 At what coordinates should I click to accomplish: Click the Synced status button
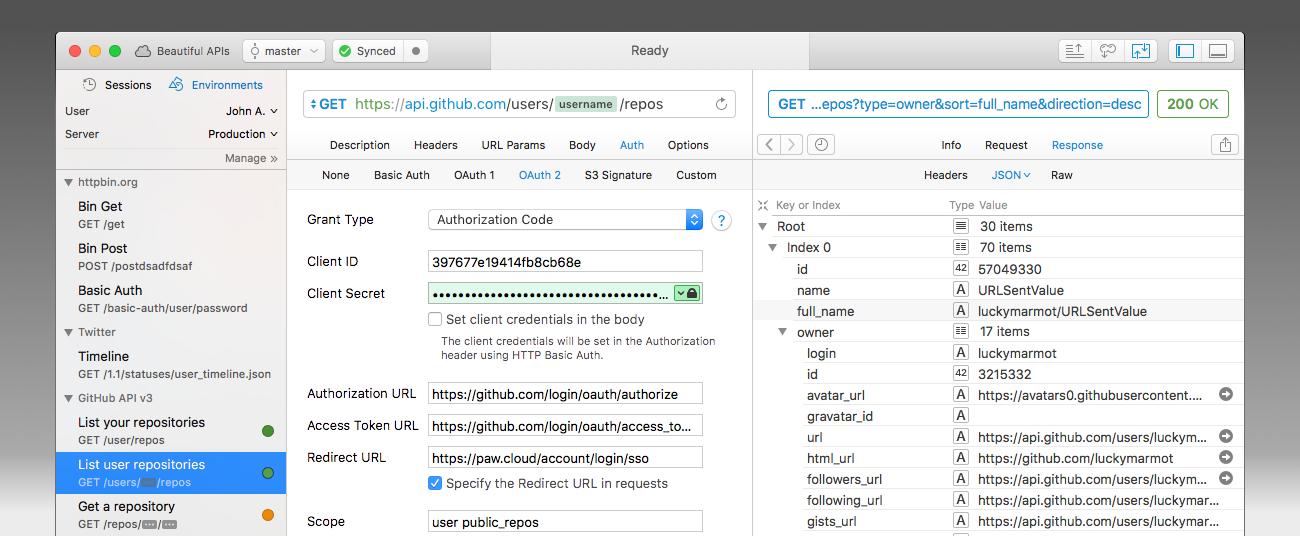coord(366,51)
